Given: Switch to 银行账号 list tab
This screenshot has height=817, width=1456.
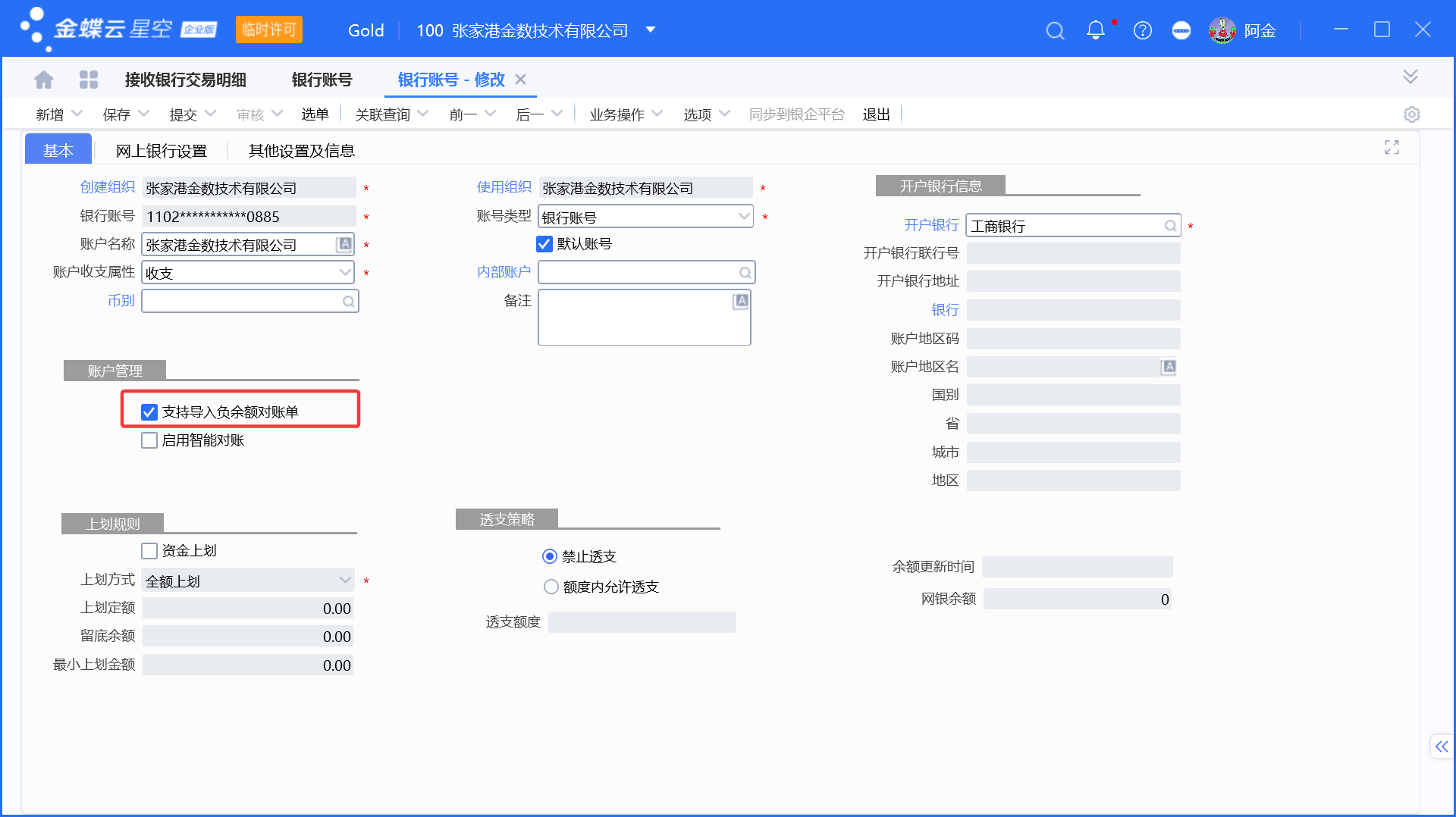Looking at the screenshot, I should [x=322, y=80].
